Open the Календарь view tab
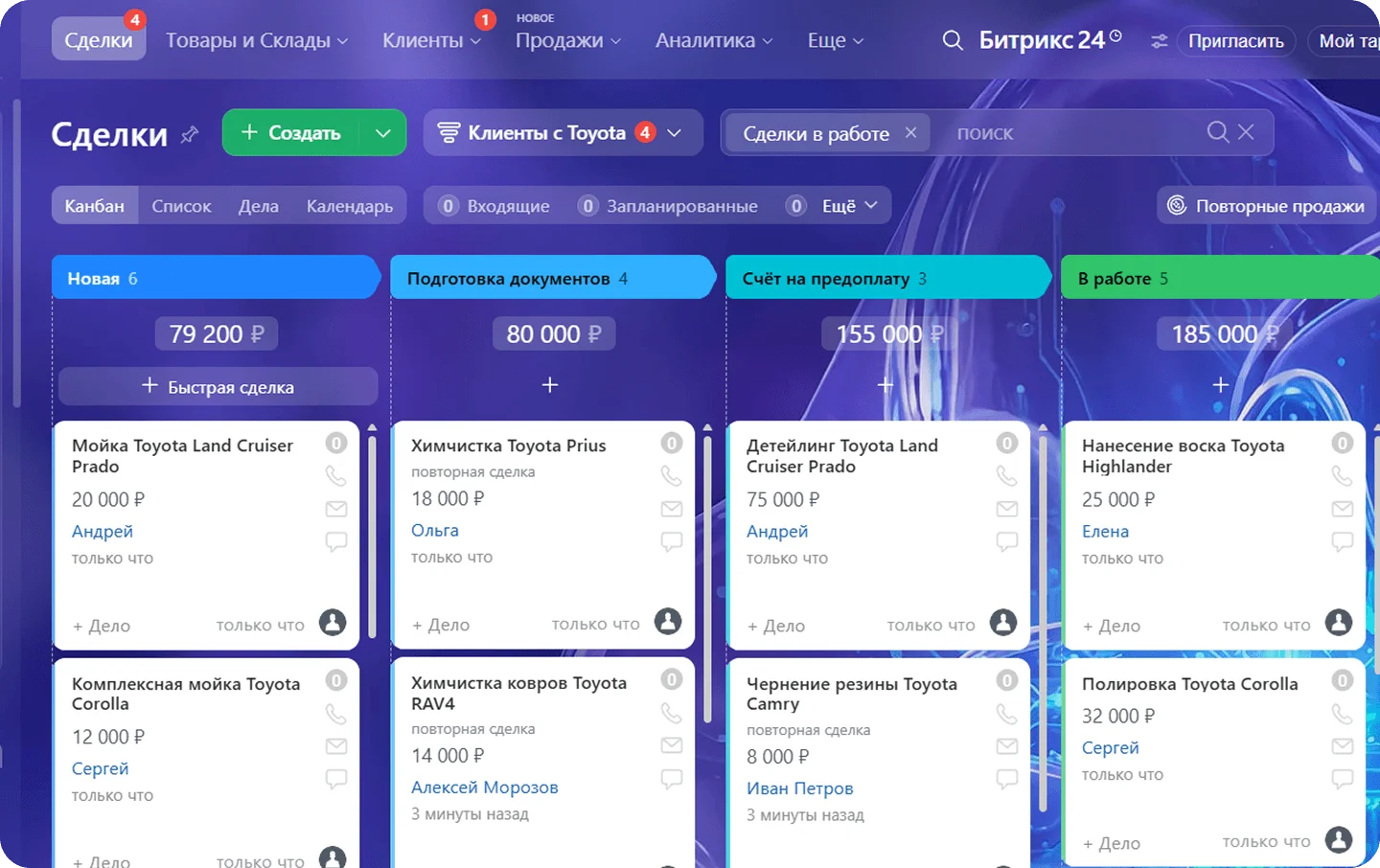This screenshot has height=868, width=1380. coord(350,206)
